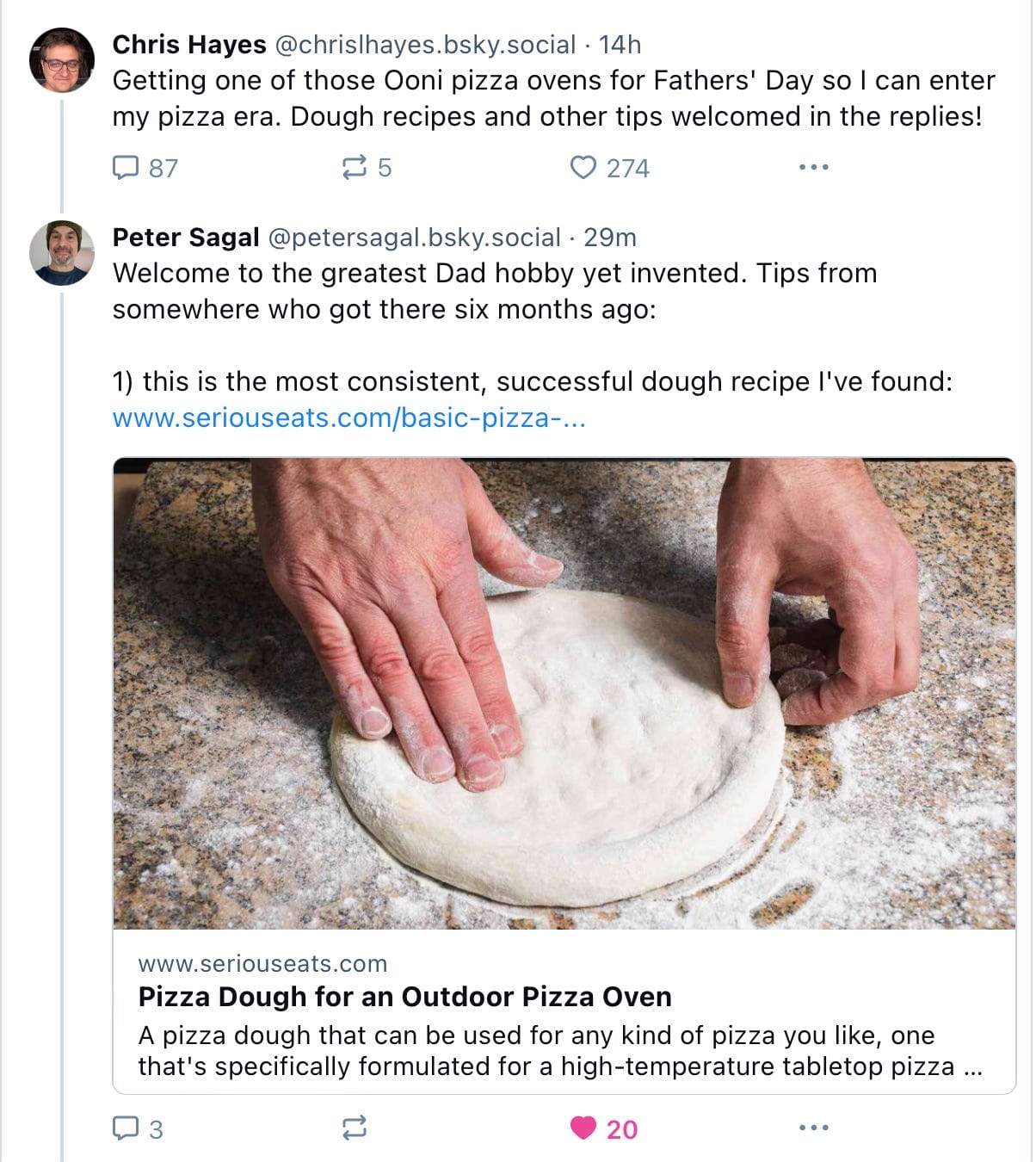Click the Chris Hayes display name
This screenshot has width=1036, height=1162.
189,45
